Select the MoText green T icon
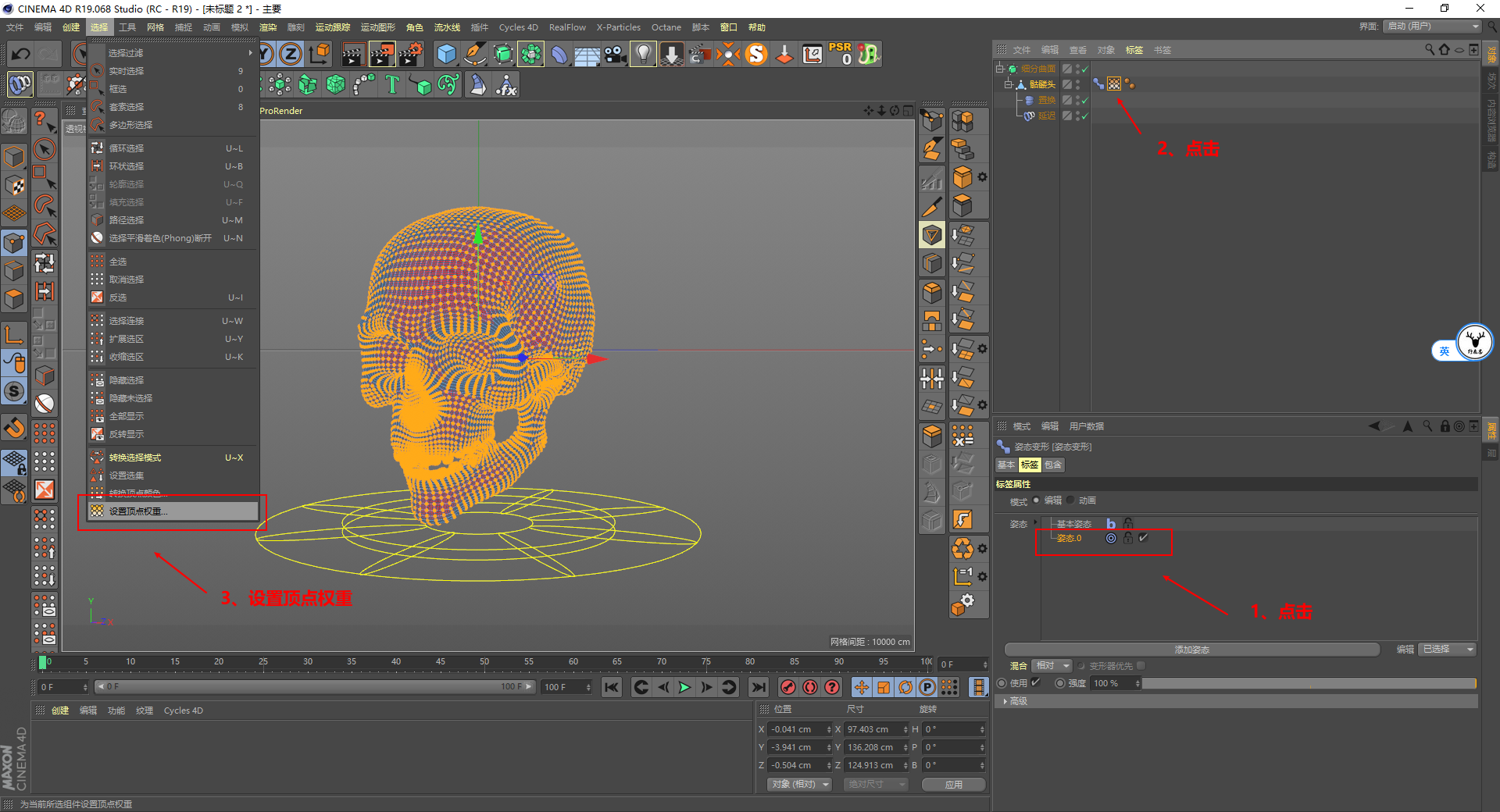 tap(392, 84)
